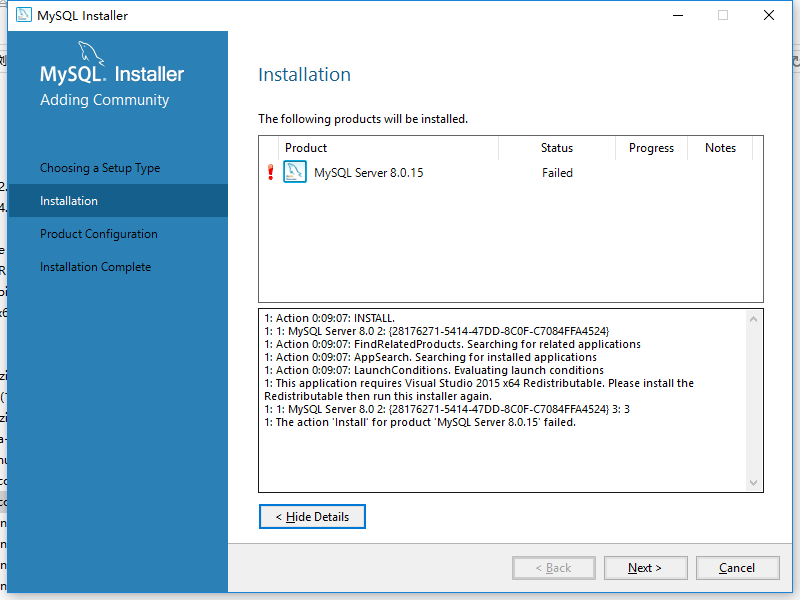The image size is (800, 600).
Task: Hide the details log
Action: coord(312,517)
